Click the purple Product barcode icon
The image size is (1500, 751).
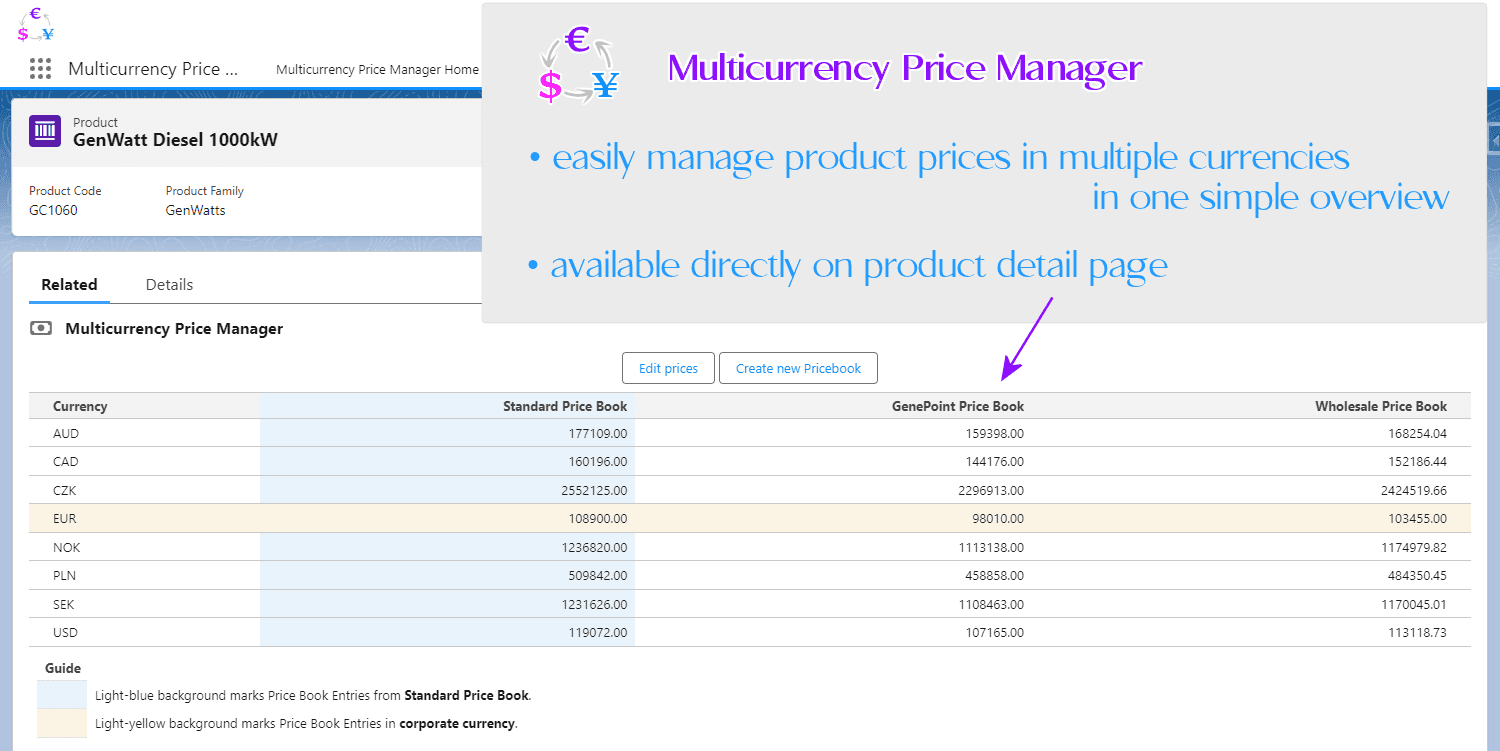(45, 131)
